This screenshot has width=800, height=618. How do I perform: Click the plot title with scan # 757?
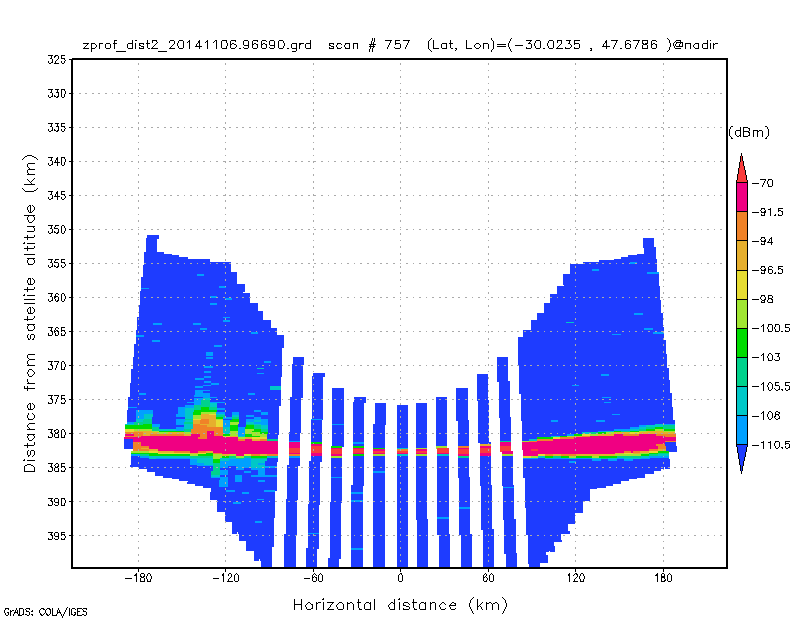[400, 45]
